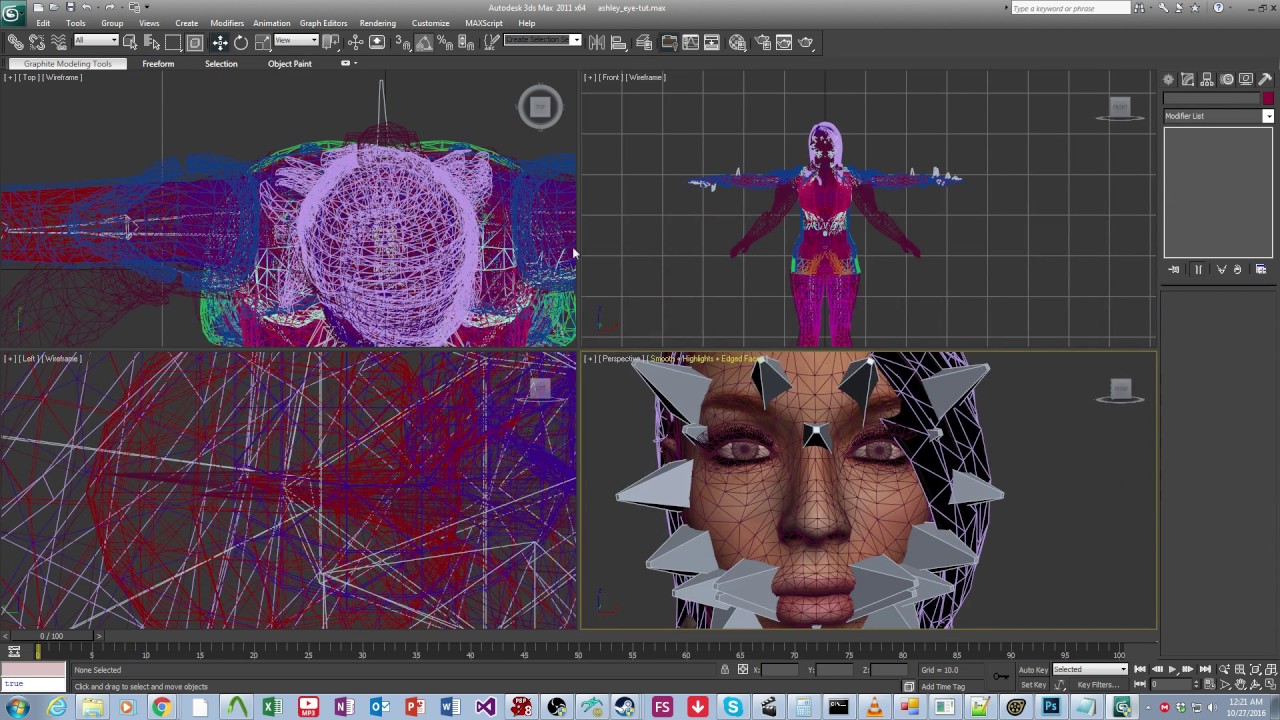This screenshot has width=1280, height=720.
Task: Toggle Show End Result in modifier stack
Action: click(x=1198, y=269)
